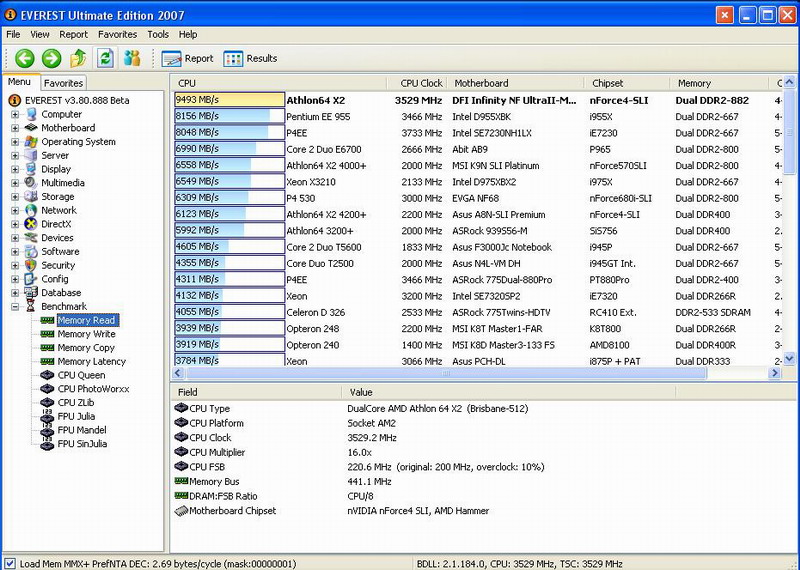Click the vertical scrollbar down arrow
Screen dimensions: 800x570
(x=789, y=359)
